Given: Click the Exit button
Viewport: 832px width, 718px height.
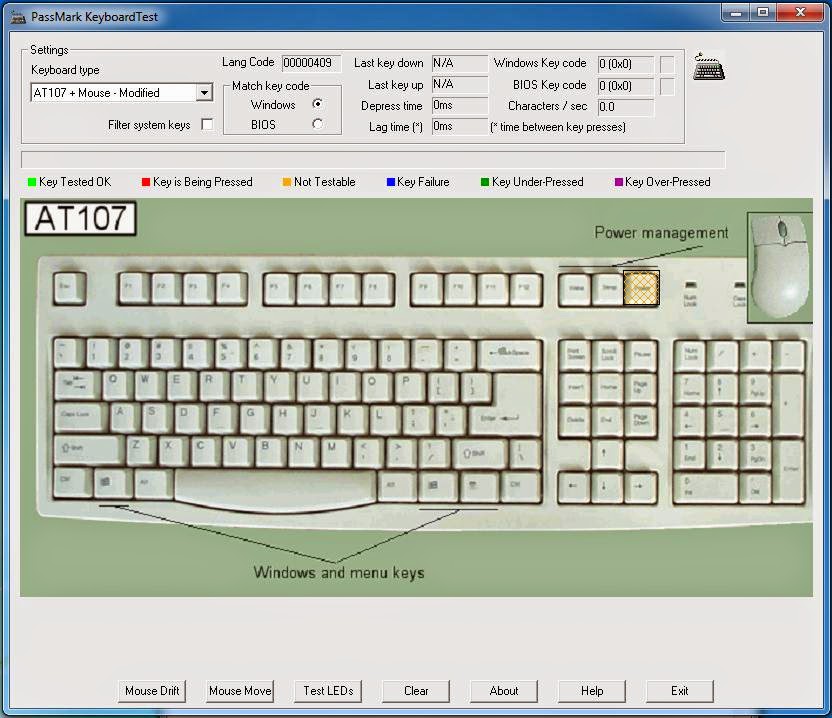Looking at the screenshot, I should click(680, 691).
